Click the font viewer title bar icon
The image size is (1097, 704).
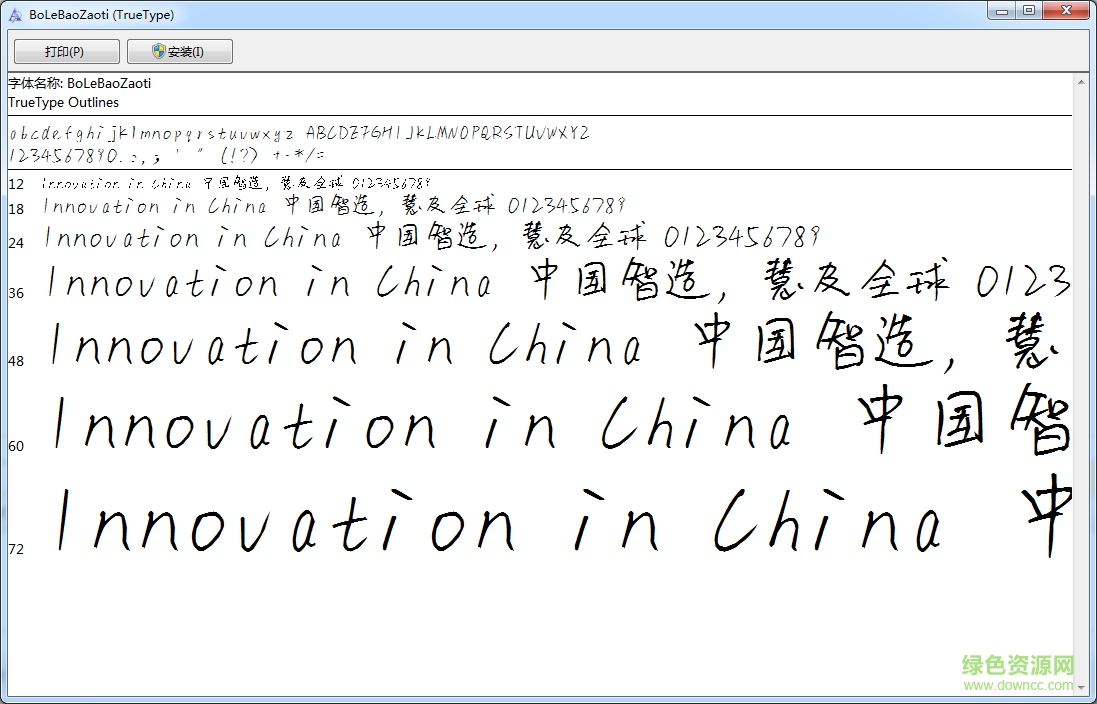coord(15,14)
